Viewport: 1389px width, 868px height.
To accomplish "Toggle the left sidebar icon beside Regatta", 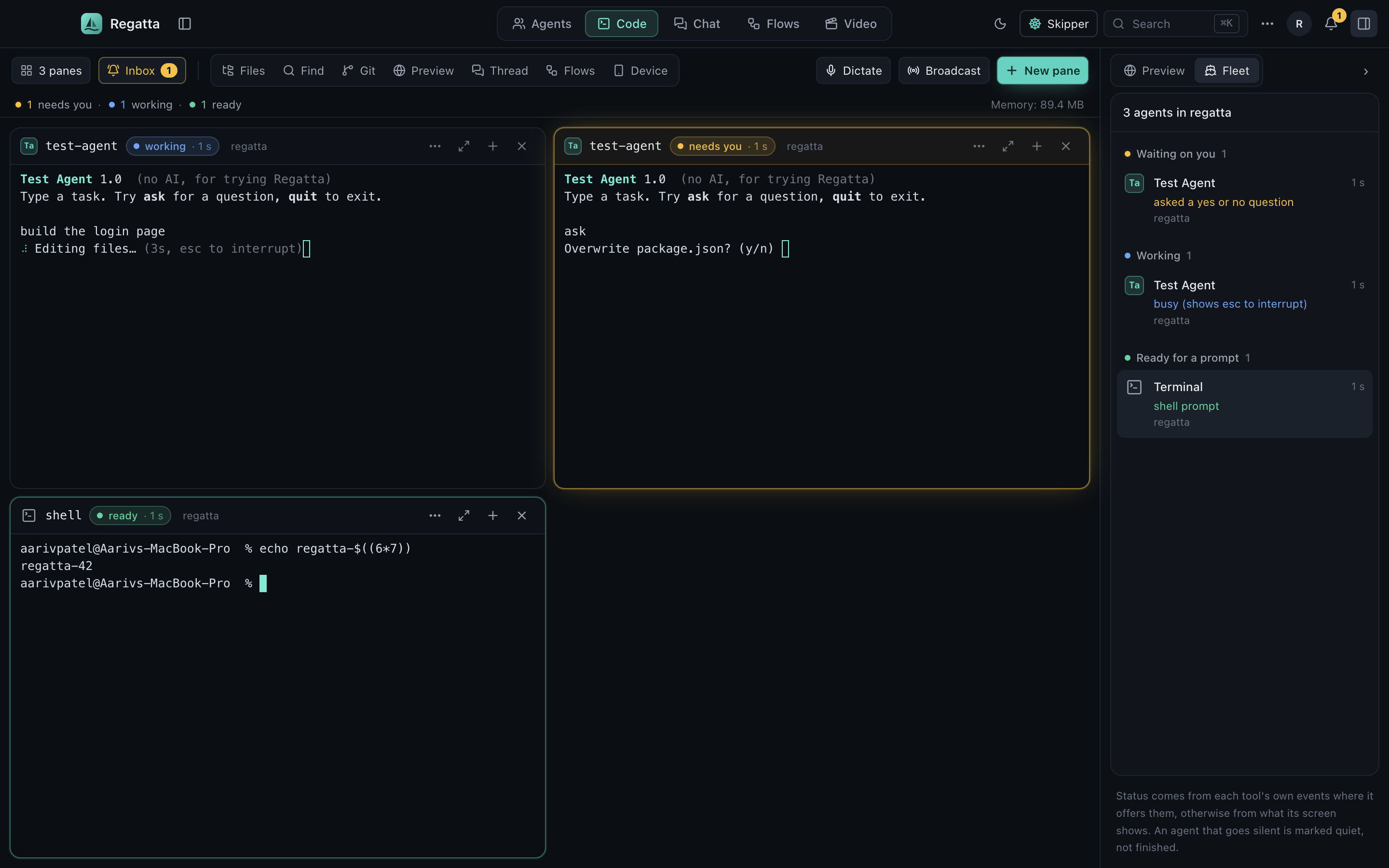I will click(x=184, y=24).
